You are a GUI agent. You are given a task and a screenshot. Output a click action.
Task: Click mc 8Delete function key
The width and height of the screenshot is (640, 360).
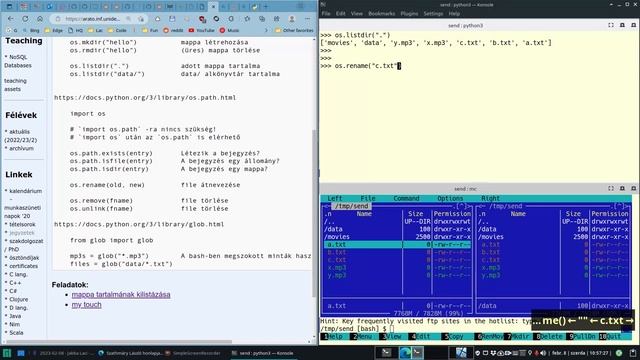click(549, 337)
